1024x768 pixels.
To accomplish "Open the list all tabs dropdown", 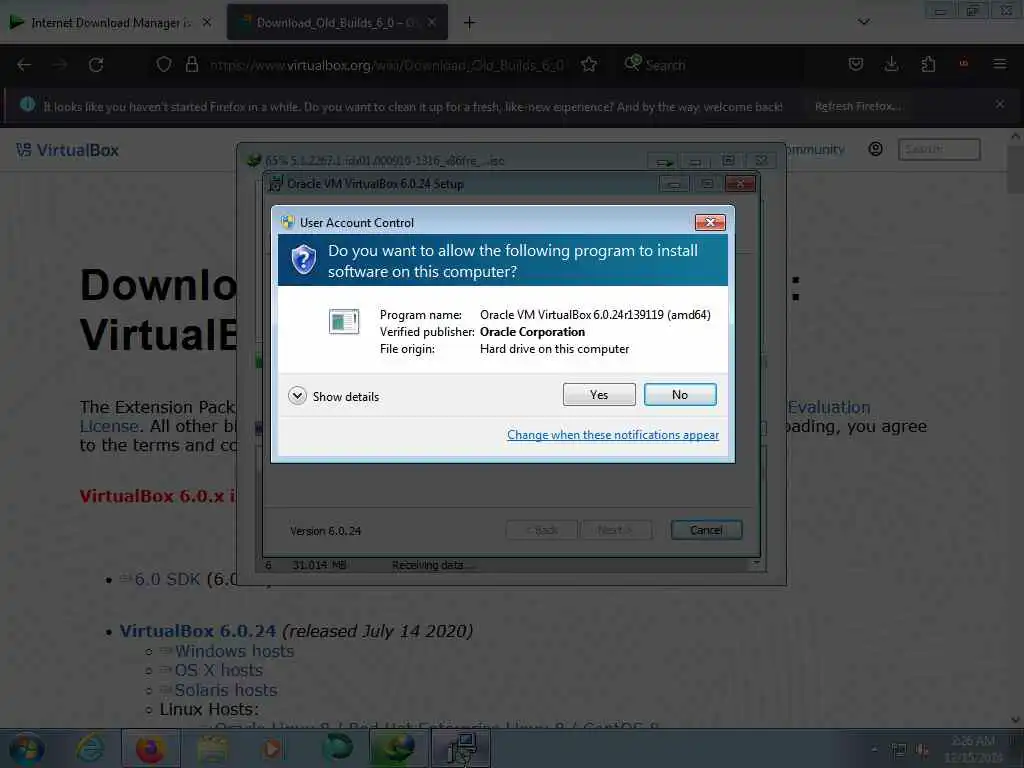I will (863, 22).
